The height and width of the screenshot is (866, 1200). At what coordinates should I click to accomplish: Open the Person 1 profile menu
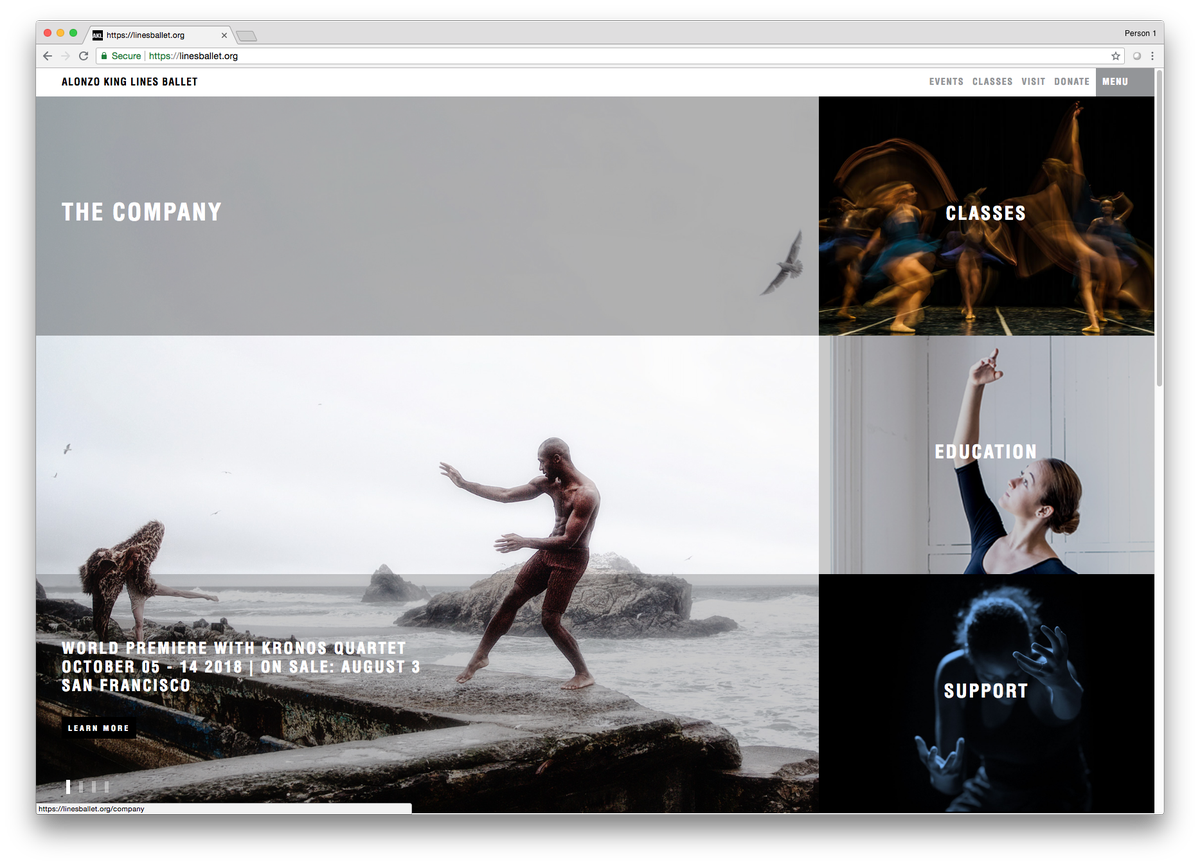pyautogui.click(x=1139, y=32)
